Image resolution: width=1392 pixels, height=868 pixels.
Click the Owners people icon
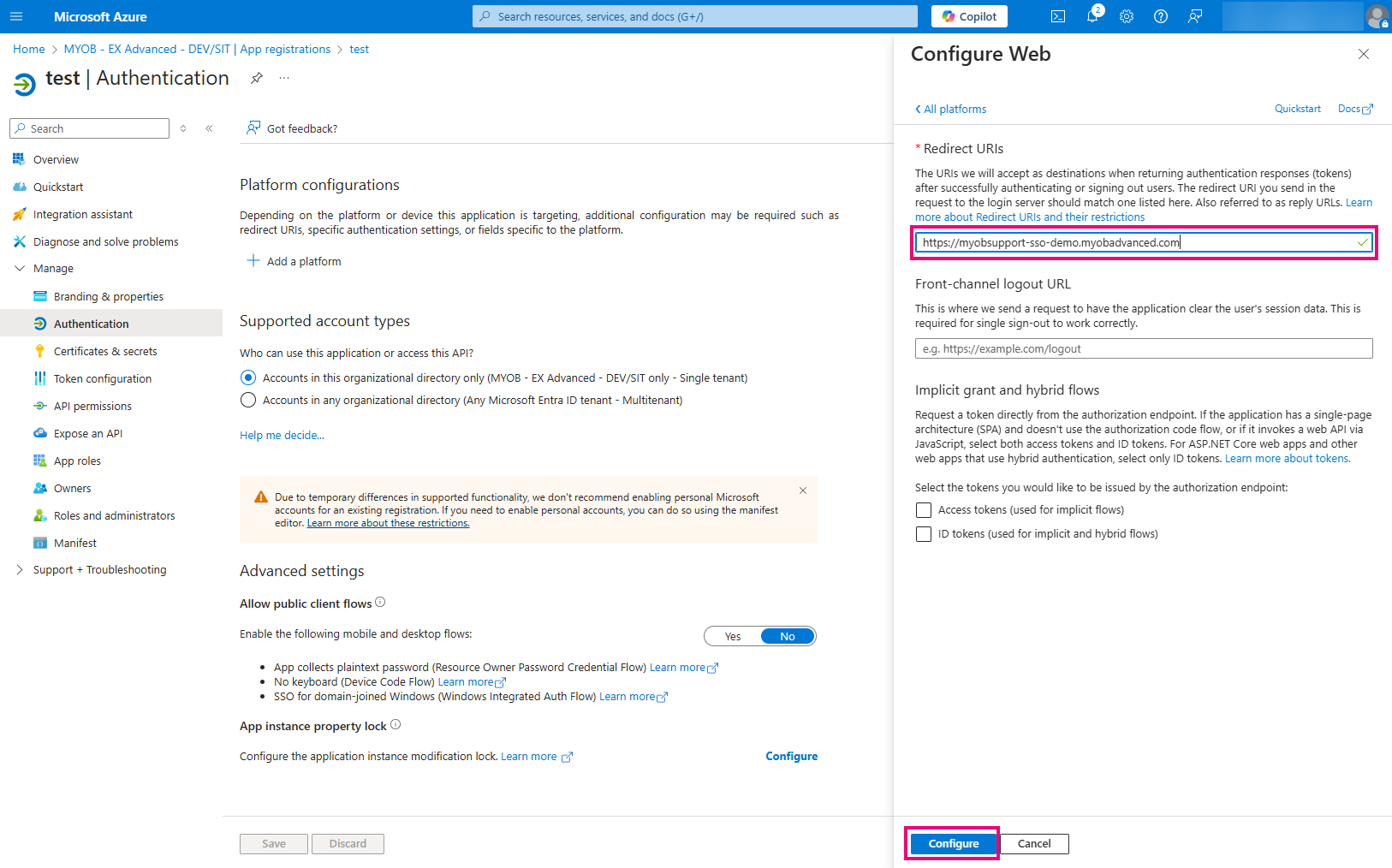pos(39,488)
